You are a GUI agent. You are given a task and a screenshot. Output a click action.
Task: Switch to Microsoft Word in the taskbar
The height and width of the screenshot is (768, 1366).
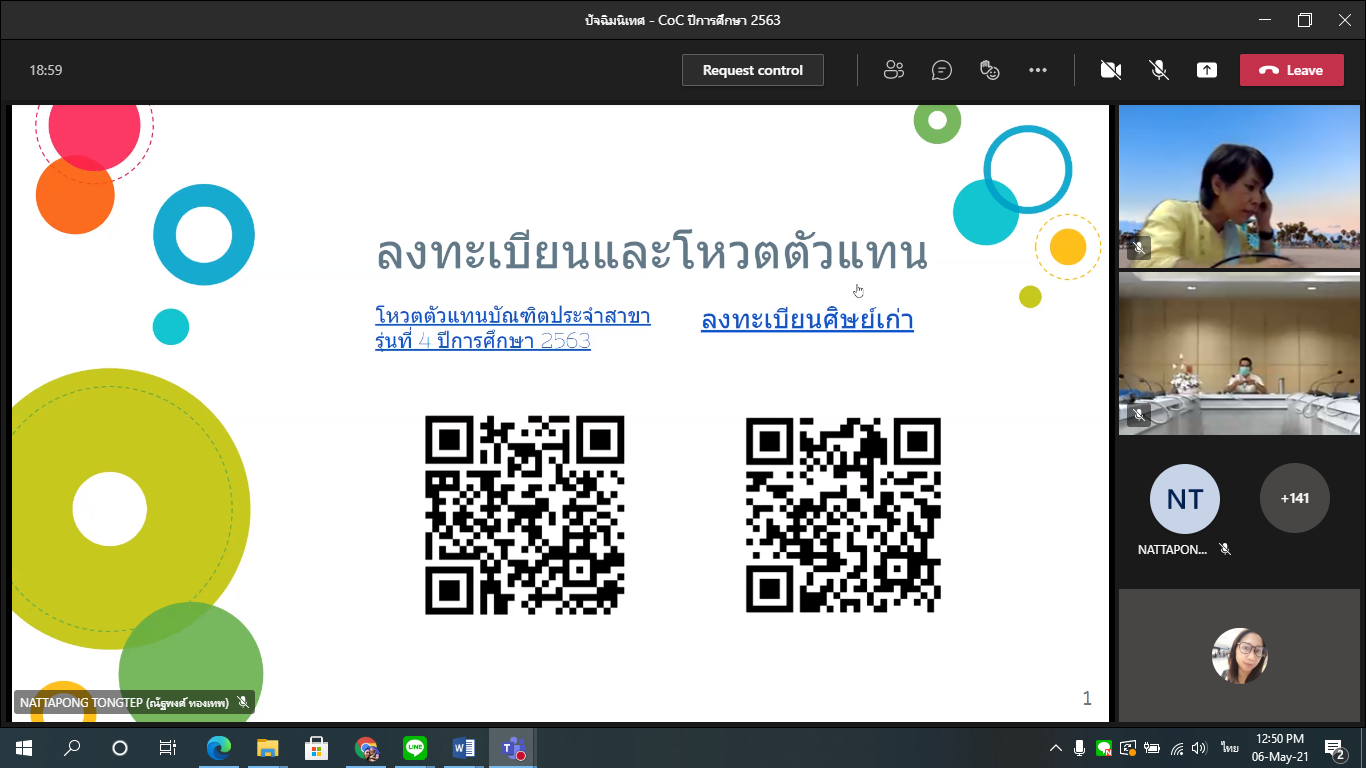[x=464, y=747]
